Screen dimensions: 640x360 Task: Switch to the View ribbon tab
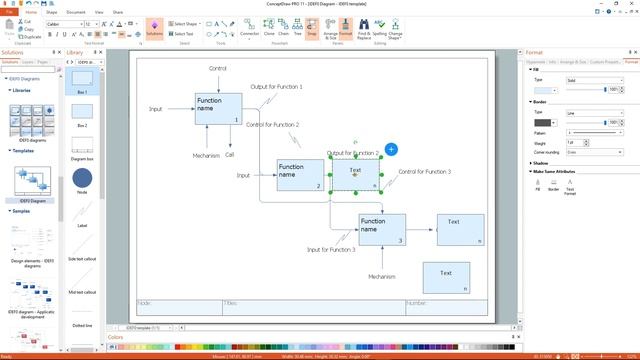(x=99, y=12)
